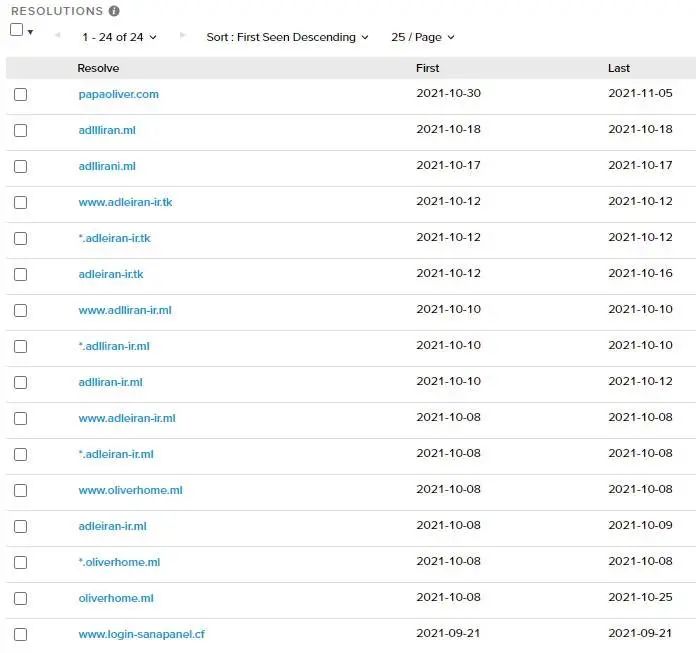The height and width of the screenshot is (653, 696).
Task: Check the oliverhome.ml row checkbox
Action: click(x=20, y=598)
